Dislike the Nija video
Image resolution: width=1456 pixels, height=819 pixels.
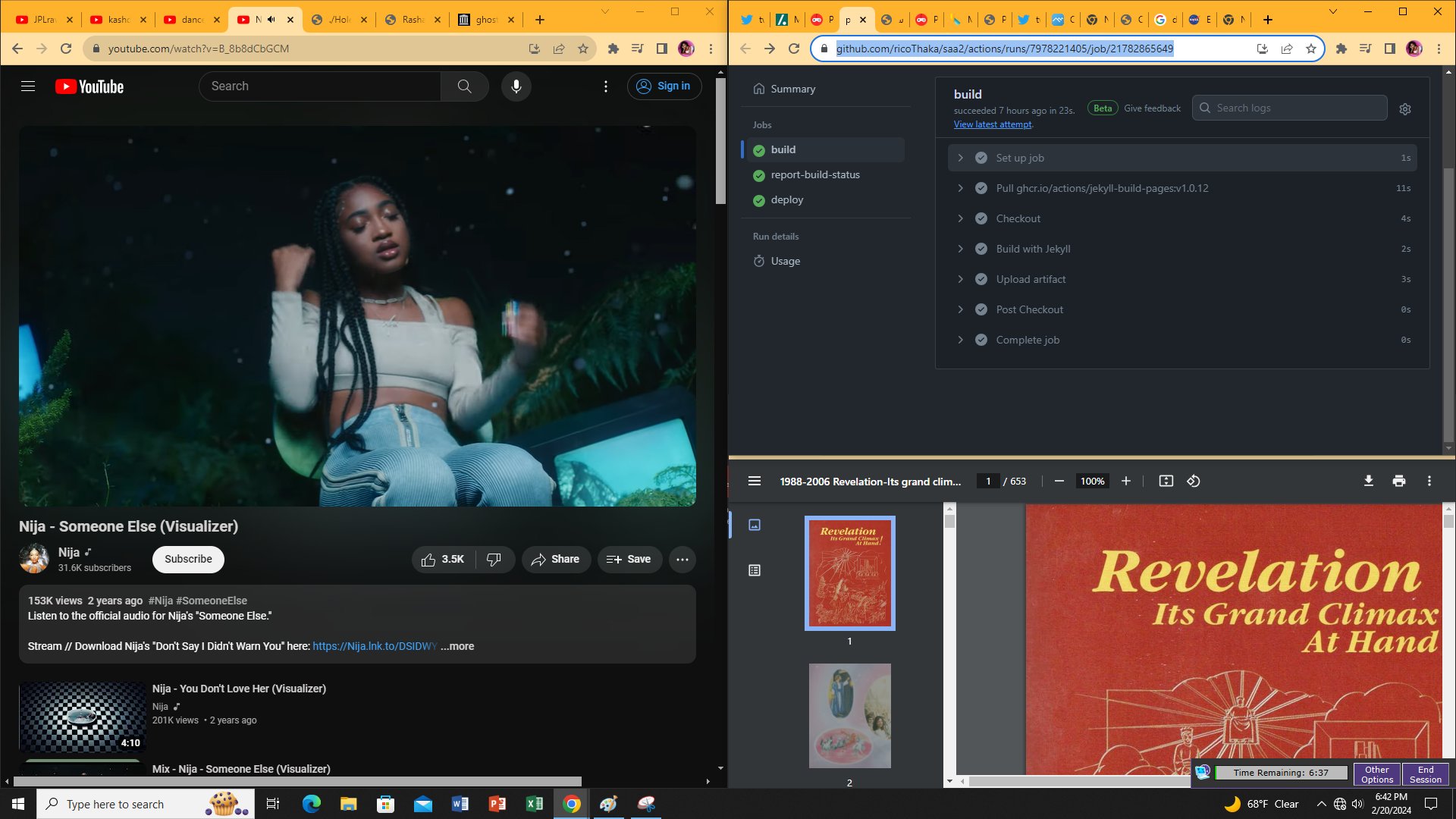(x=494, y=560)
